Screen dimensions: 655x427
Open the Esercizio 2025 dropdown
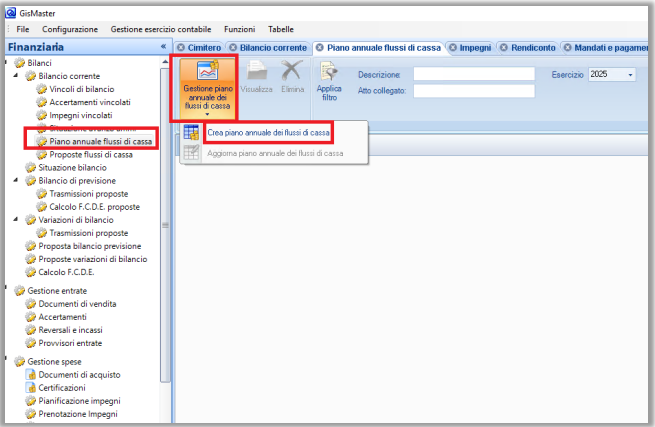630,75
